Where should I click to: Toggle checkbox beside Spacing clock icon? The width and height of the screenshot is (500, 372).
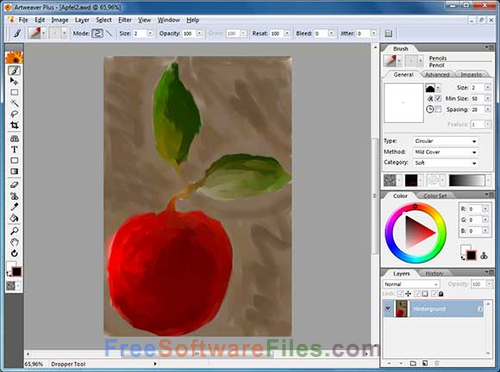pyautogui.click(x=438, y=109)
